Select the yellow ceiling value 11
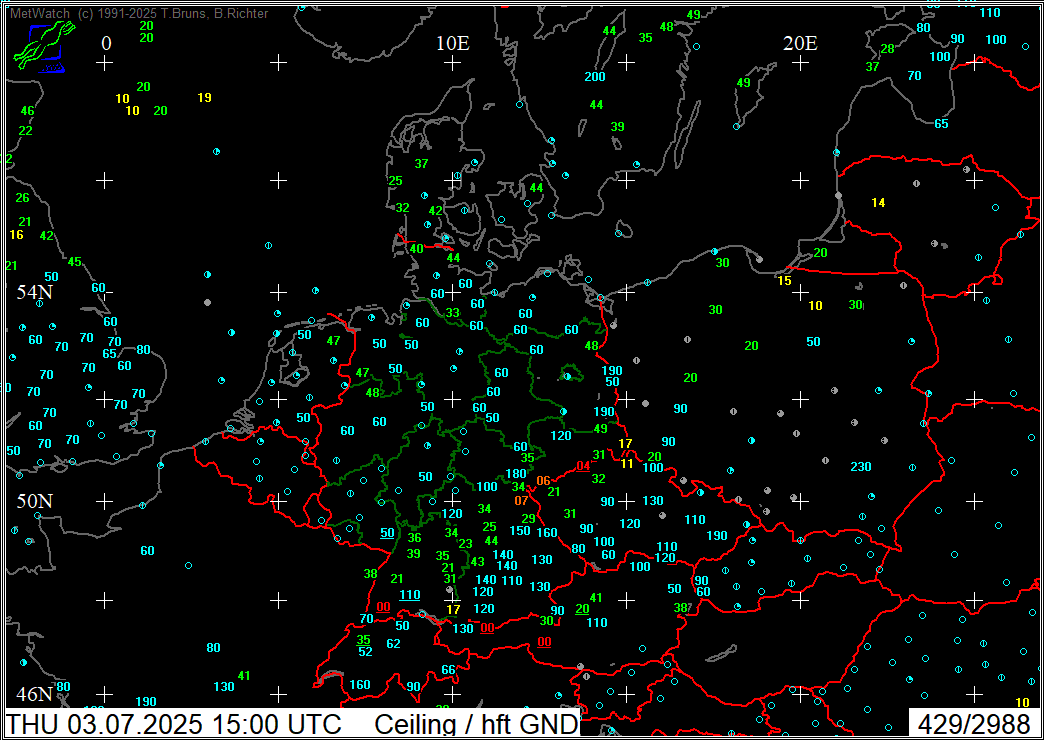Screen dimensions: 1044x740 (x=627, y=464)
